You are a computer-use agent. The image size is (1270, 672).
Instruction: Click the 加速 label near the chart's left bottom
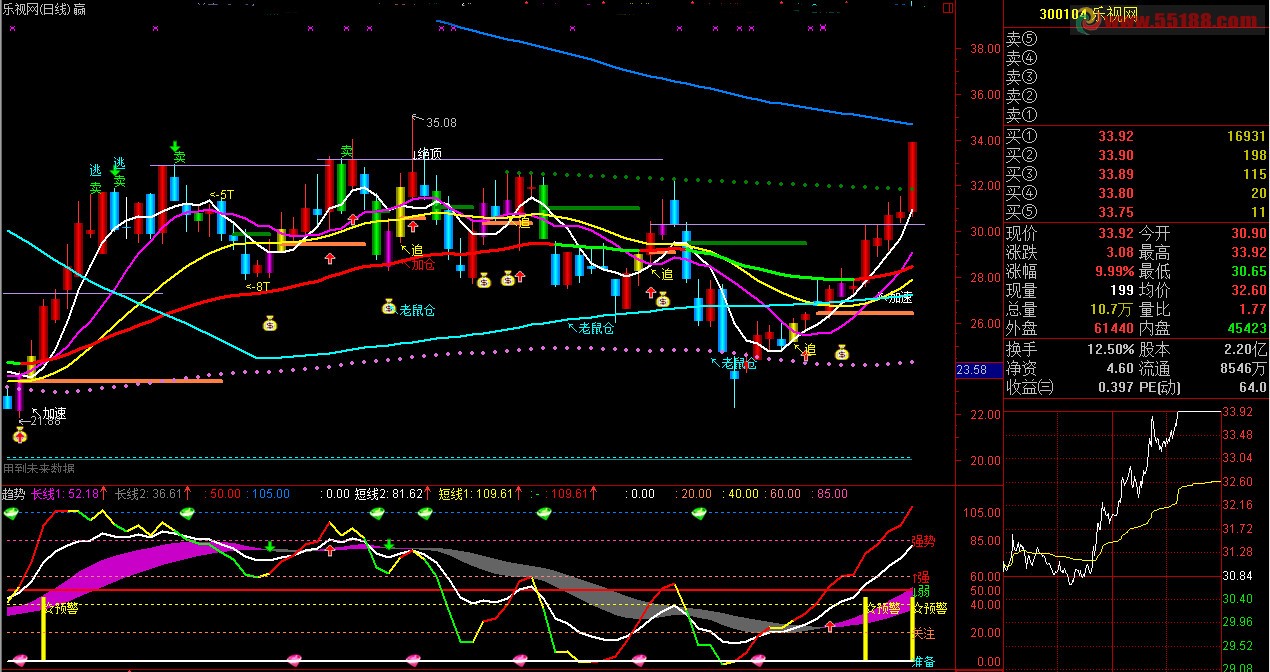pyautogui.click(x=52, y=412)
